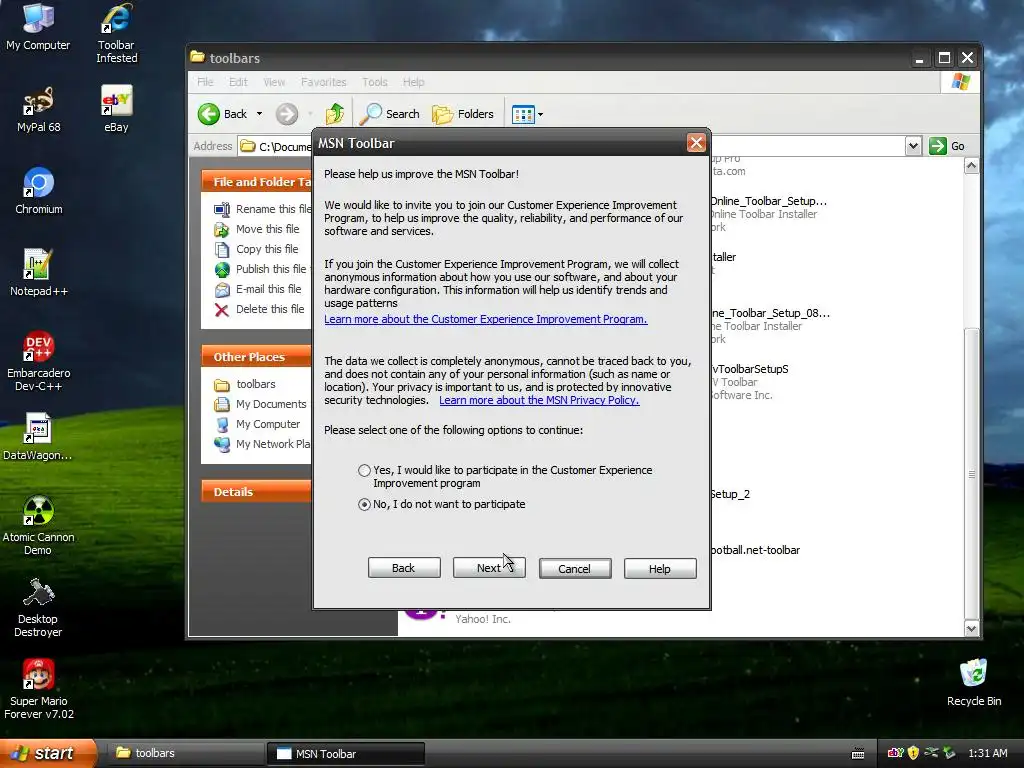Viewport: 1024px width, 768px height.
Task: Open Back button history dropdown
Action: click(259, 114)
